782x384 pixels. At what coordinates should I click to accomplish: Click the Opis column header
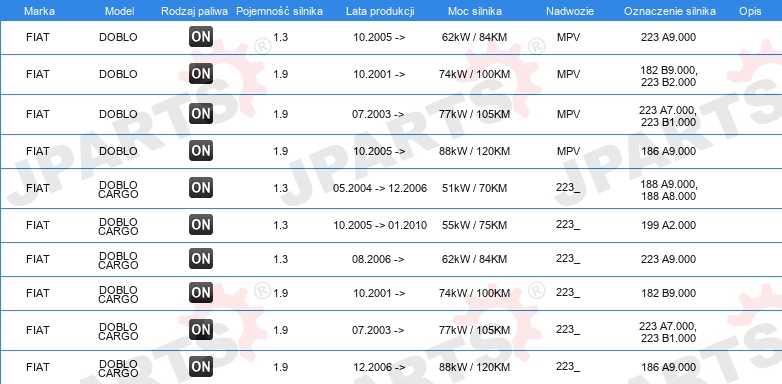pos(750,11)
